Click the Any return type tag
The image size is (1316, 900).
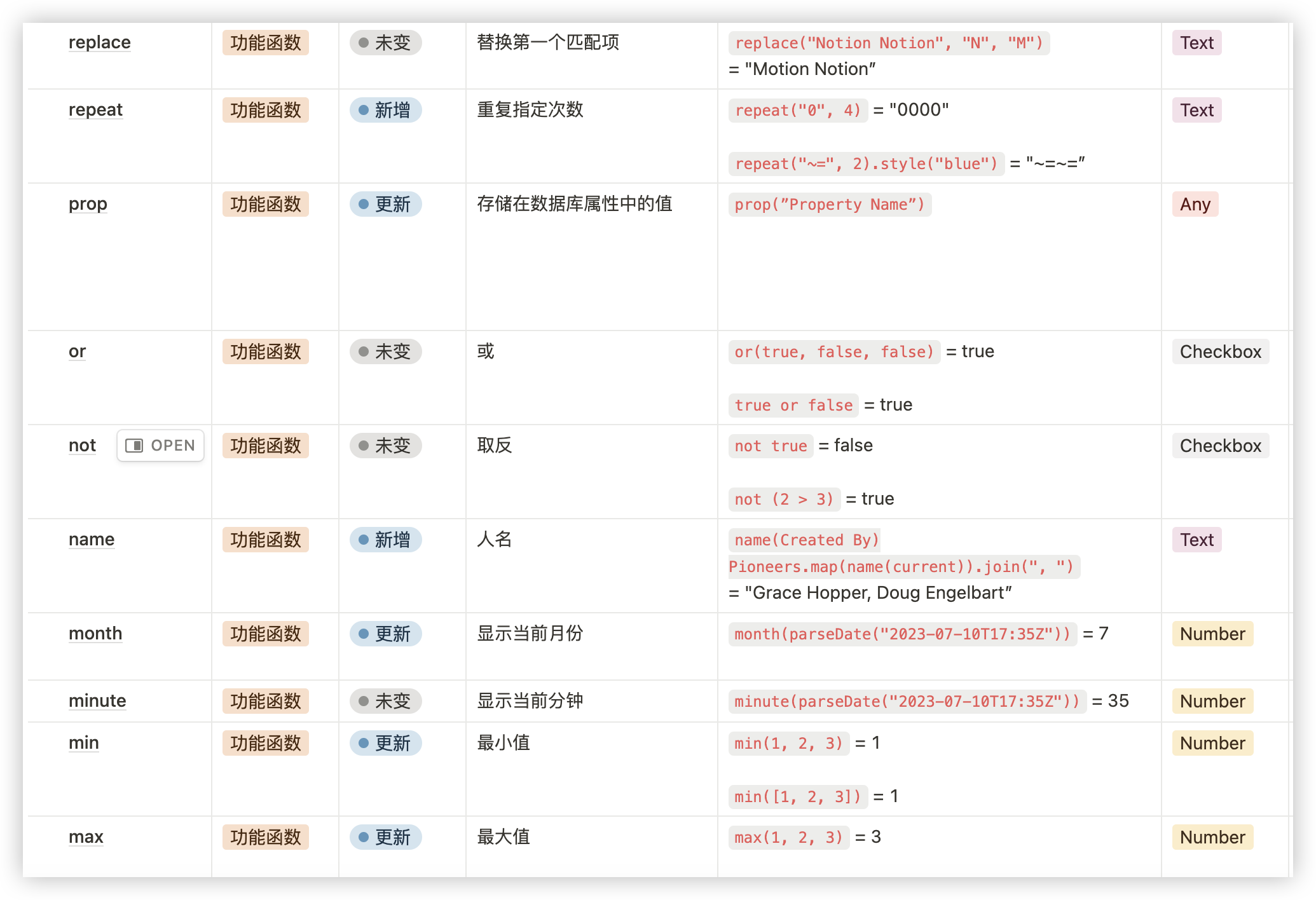click(x=1195, y=204)
